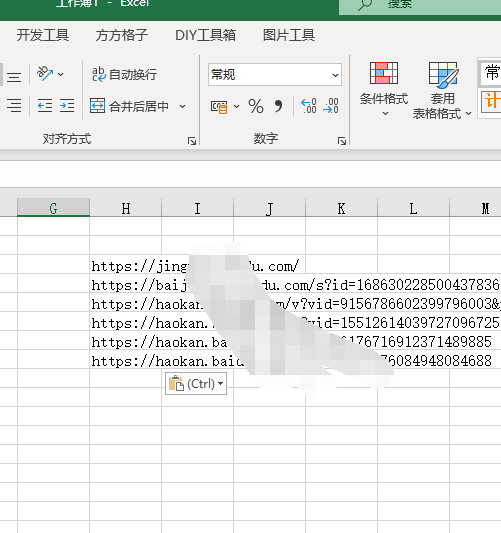Toggle 自动换行 wrap text
Viewport: 501px width, 533px height.
click(124, 74)
